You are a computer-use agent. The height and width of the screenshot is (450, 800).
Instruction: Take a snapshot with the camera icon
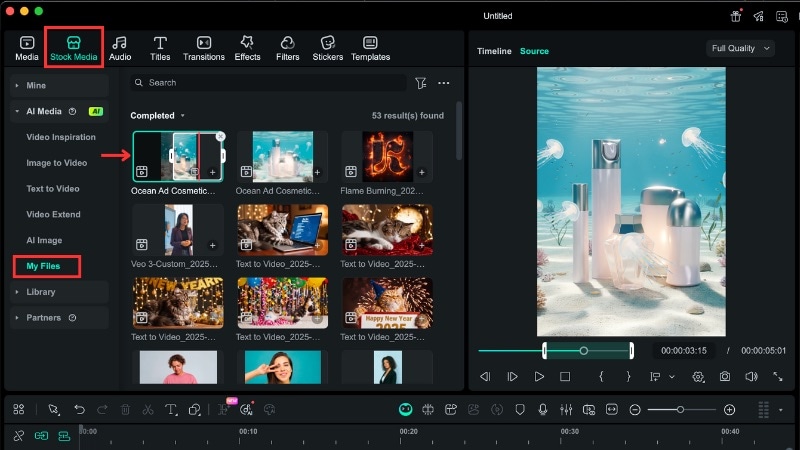coord(725,377)
